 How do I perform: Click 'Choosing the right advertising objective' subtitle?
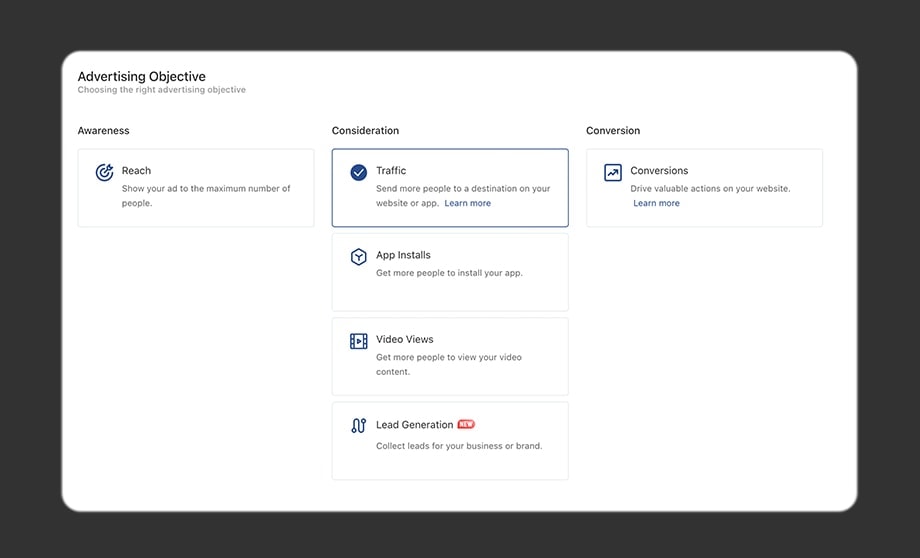point(161,90)
